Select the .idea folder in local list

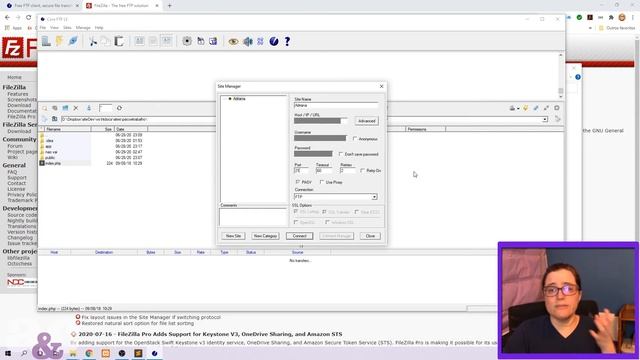click(49, 140)
